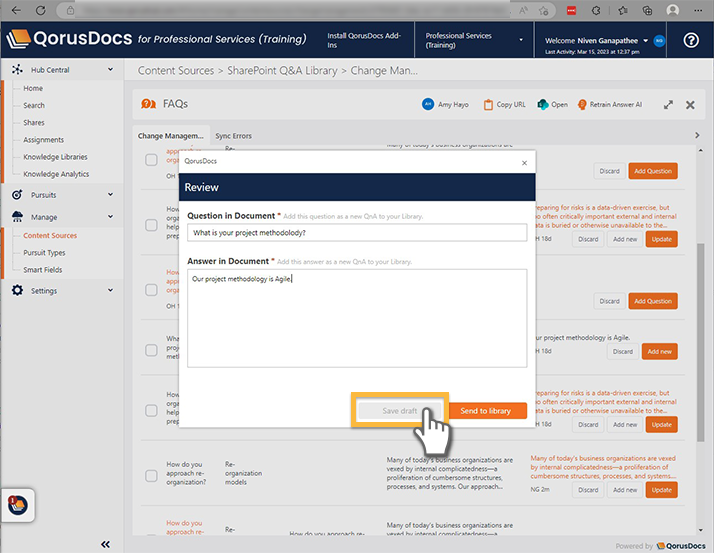Close the Review dialog with X
Screen dimensions: 714x553
point(524,163)
